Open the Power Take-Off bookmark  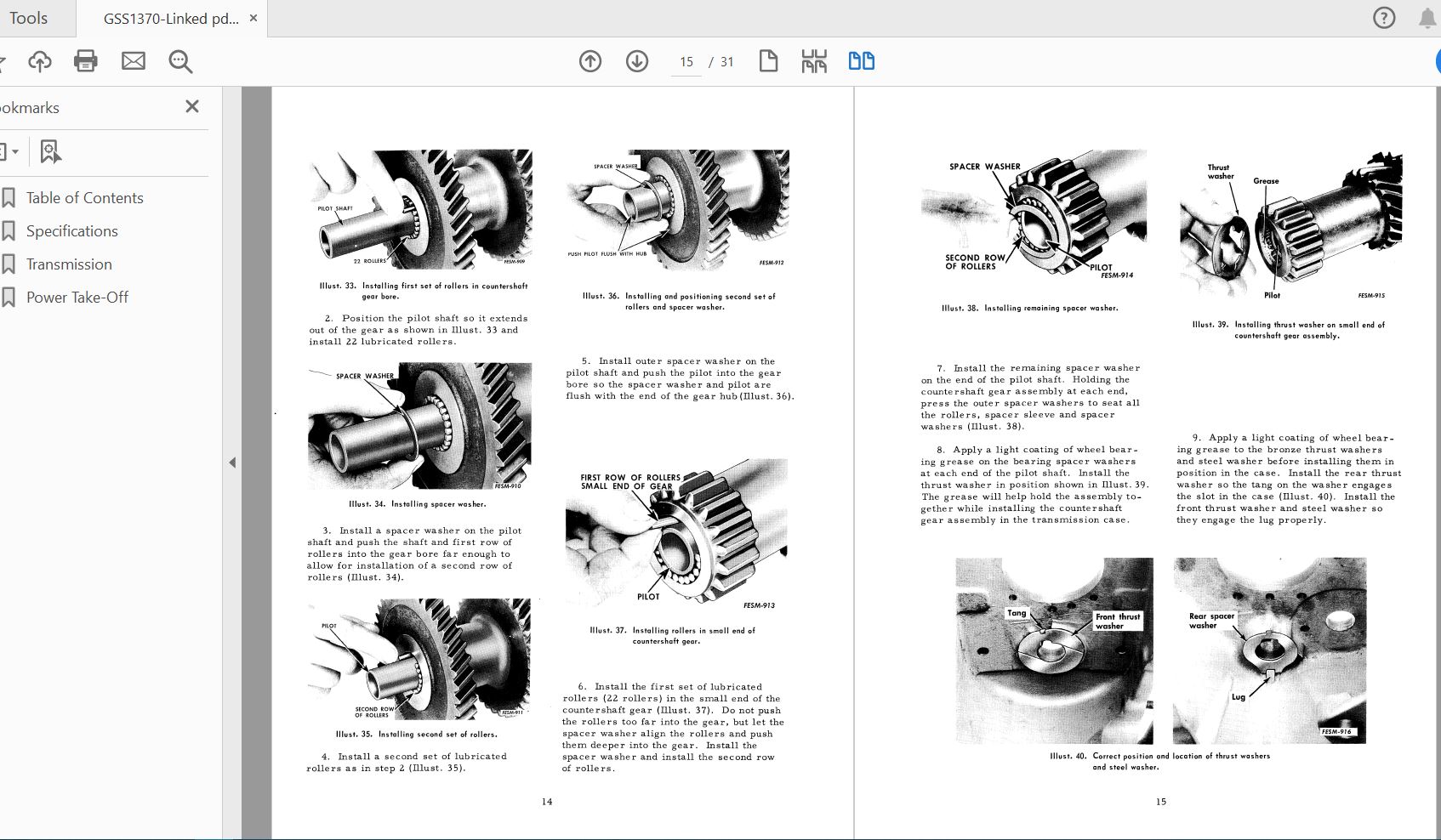[x=77, y=298]
